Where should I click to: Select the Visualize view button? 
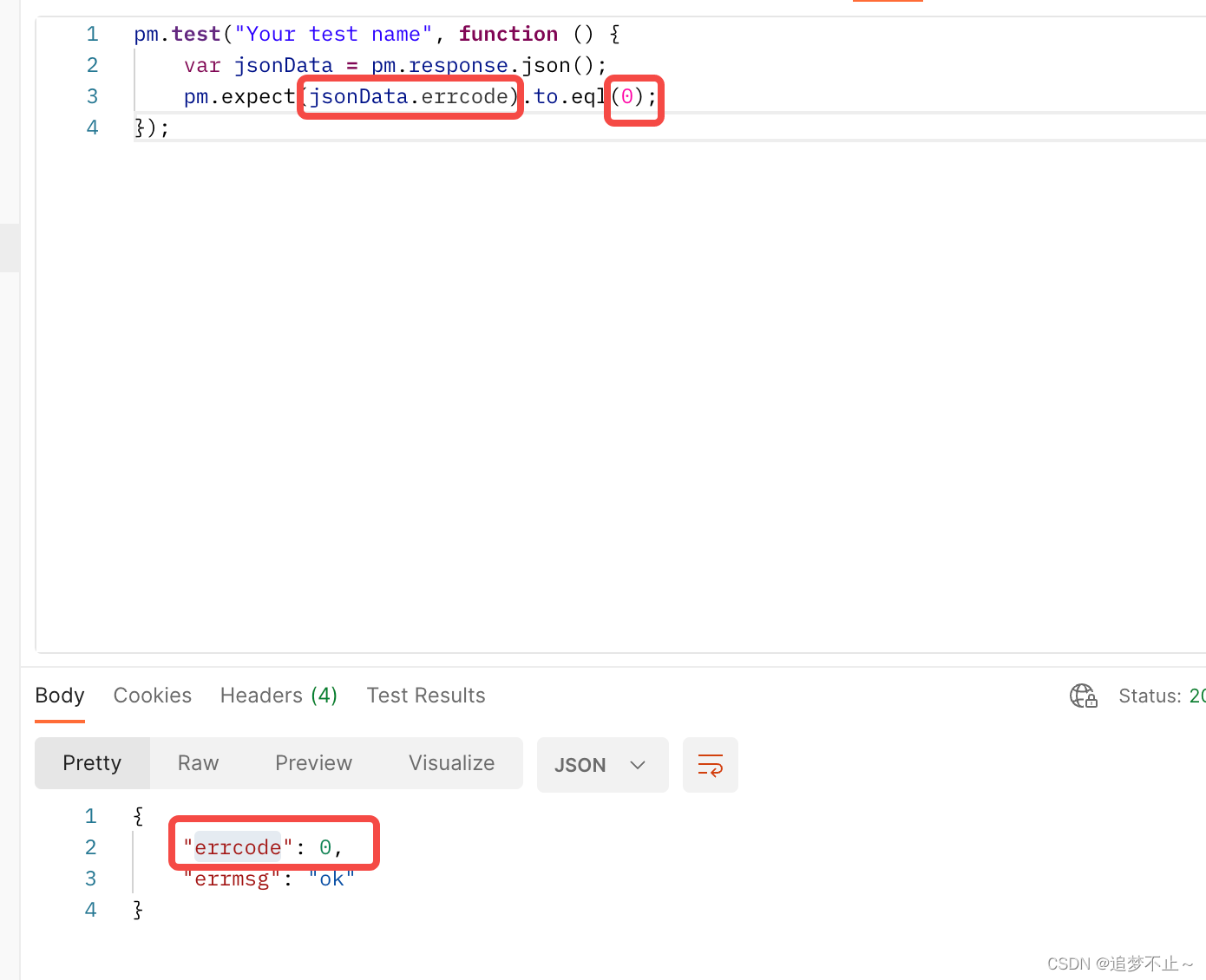click(x=452, y=763)
